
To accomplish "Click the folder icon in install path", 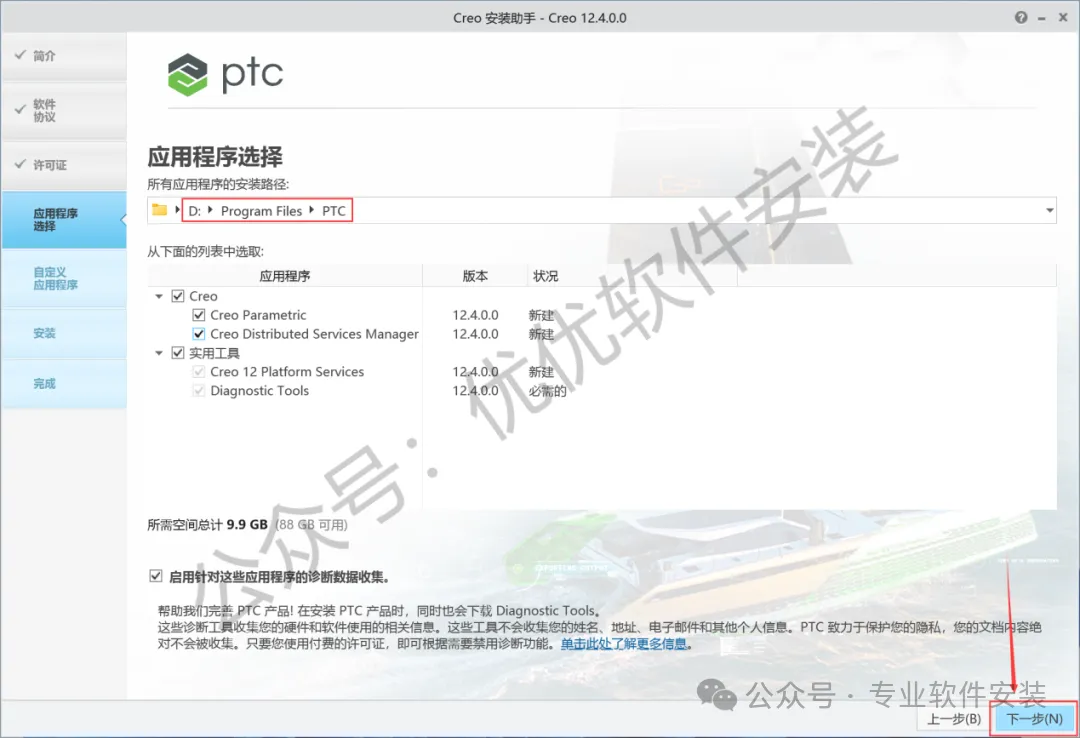I will (159, 210).
